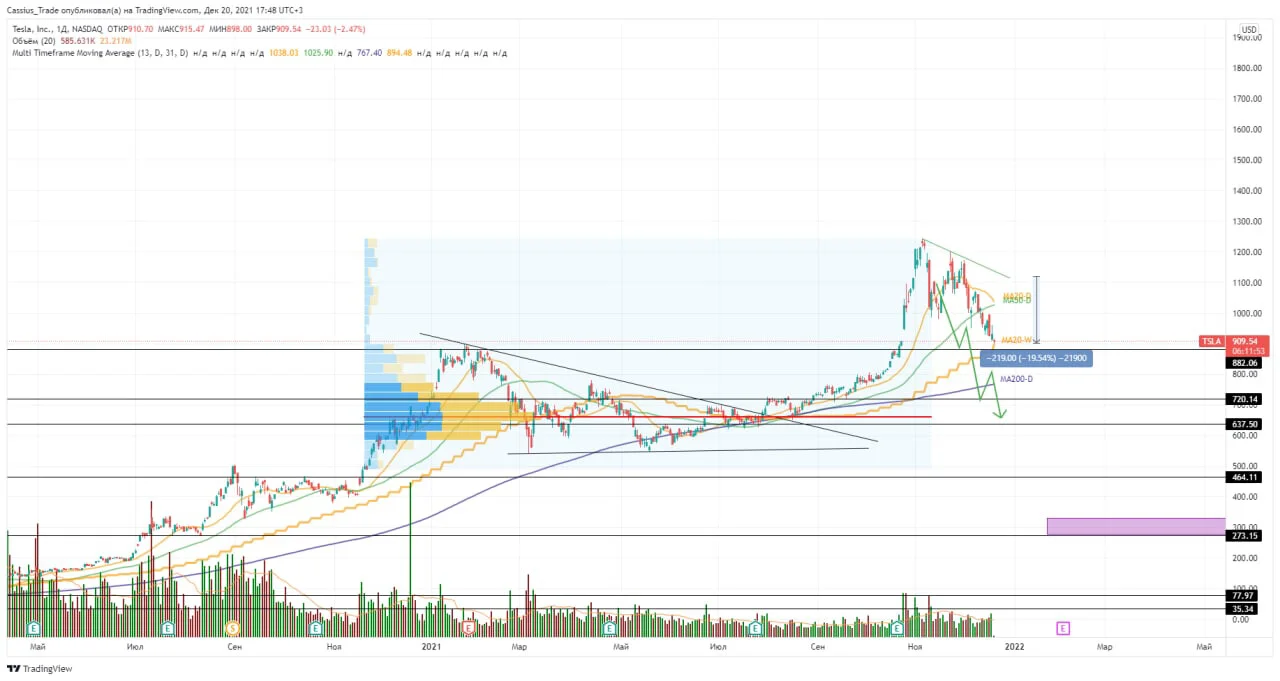Select the purple rectangle zone drawing
Viewport: 1280px width, 681px height.
pos(1136,526)
